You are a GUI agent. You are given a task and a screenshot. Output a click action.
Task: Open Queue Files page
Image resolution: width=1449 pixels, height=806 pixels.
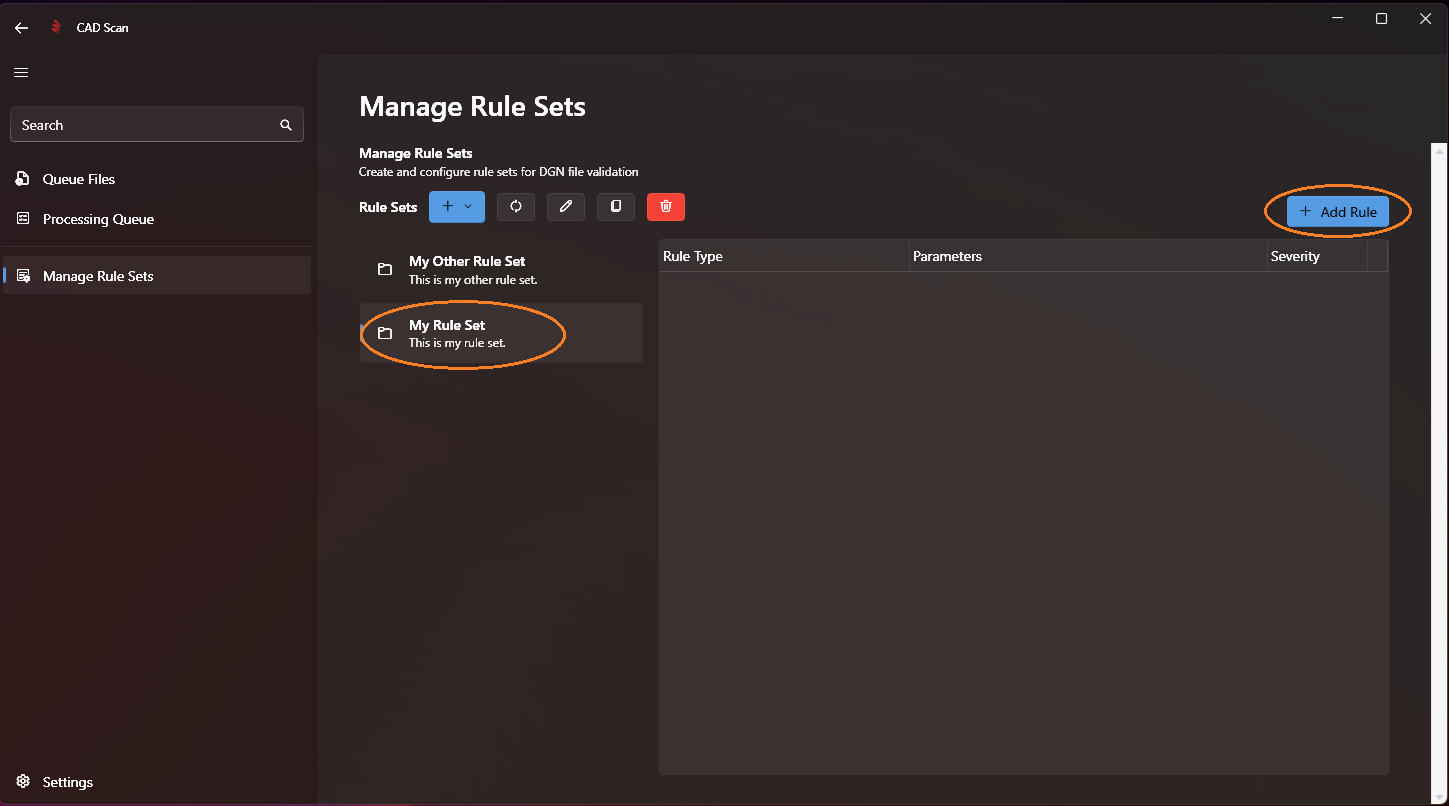(79, 179)
